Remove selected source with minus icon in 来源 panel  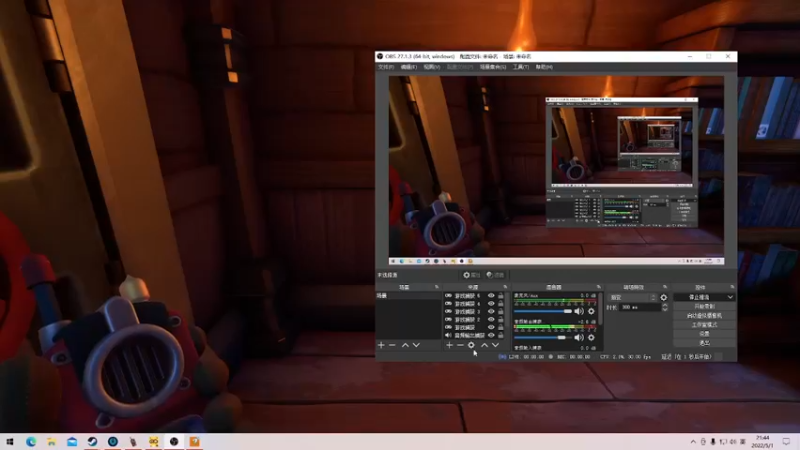[460, 345]
